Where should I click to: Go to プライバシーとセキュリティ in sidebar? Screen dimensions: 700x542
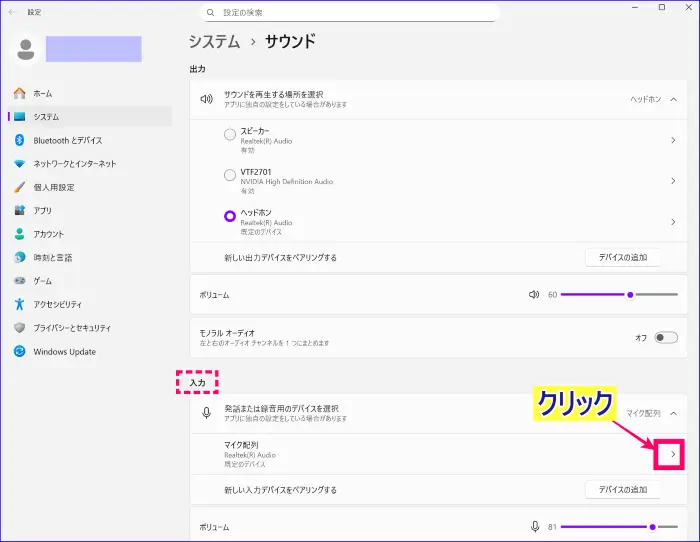pyautogui.click(x=71, y=328)
